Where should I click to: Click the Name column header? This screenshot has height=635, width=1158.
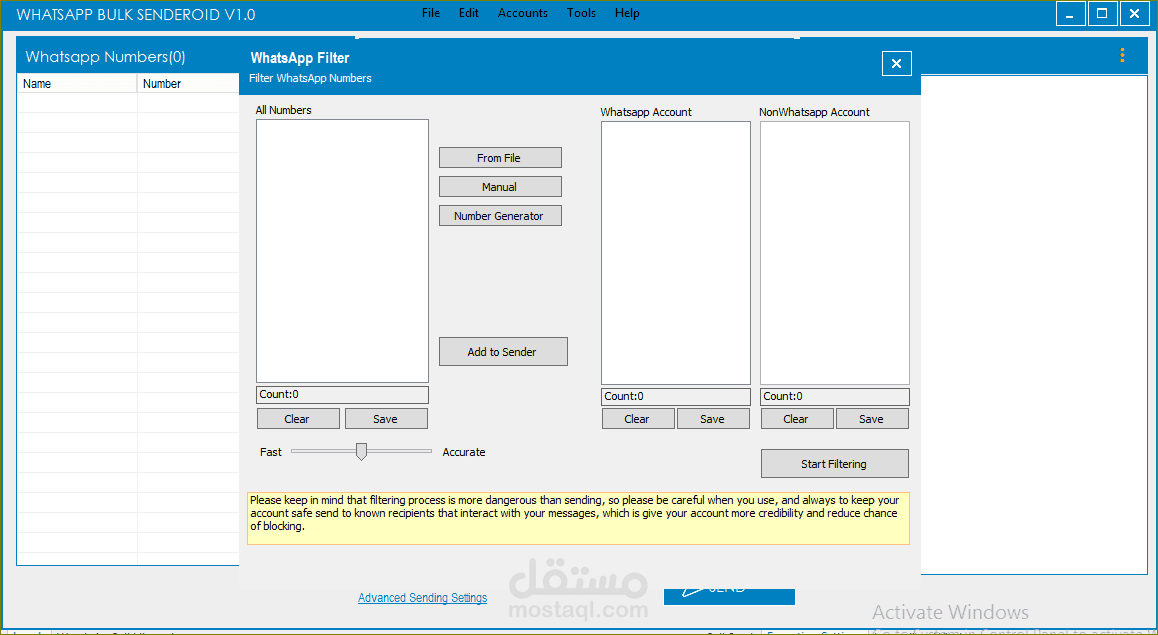(x=77, y=83)
